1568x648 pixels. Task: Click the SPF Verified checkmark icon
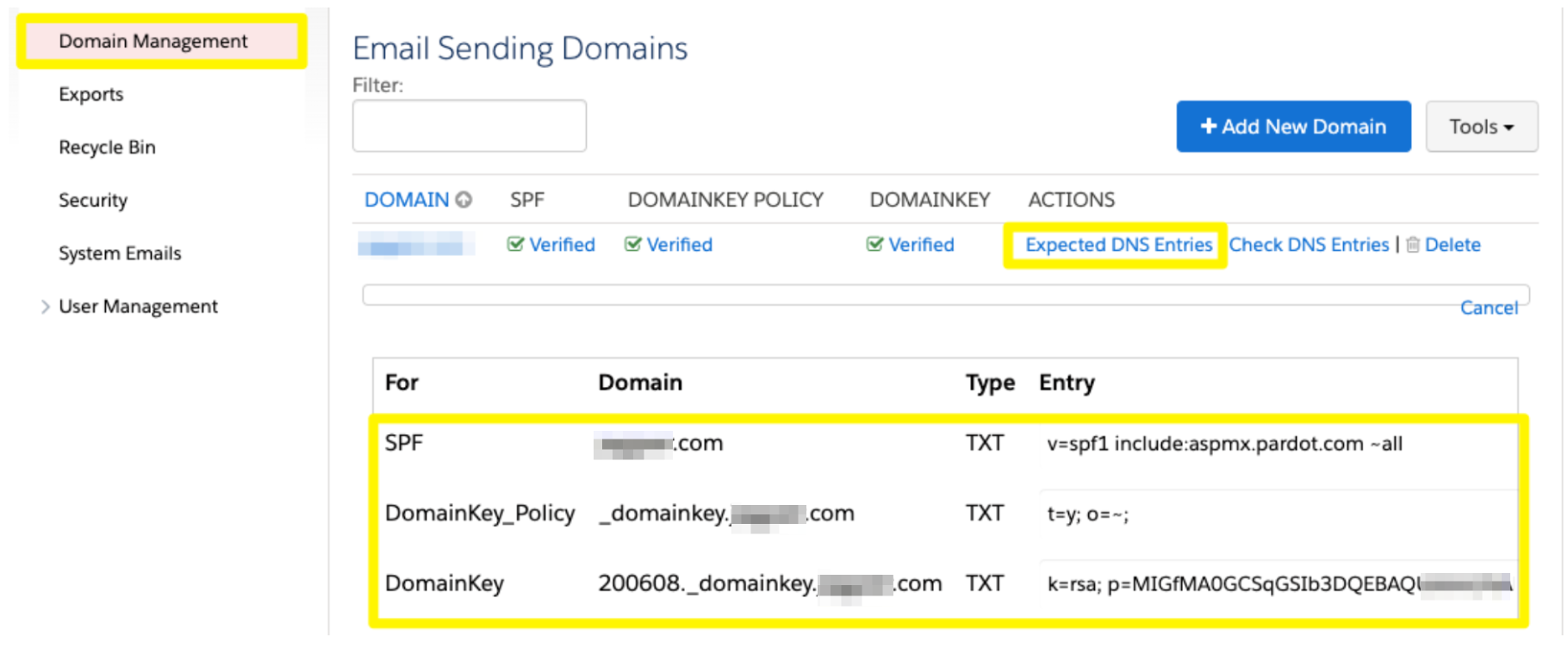click(x=515, y=245)
